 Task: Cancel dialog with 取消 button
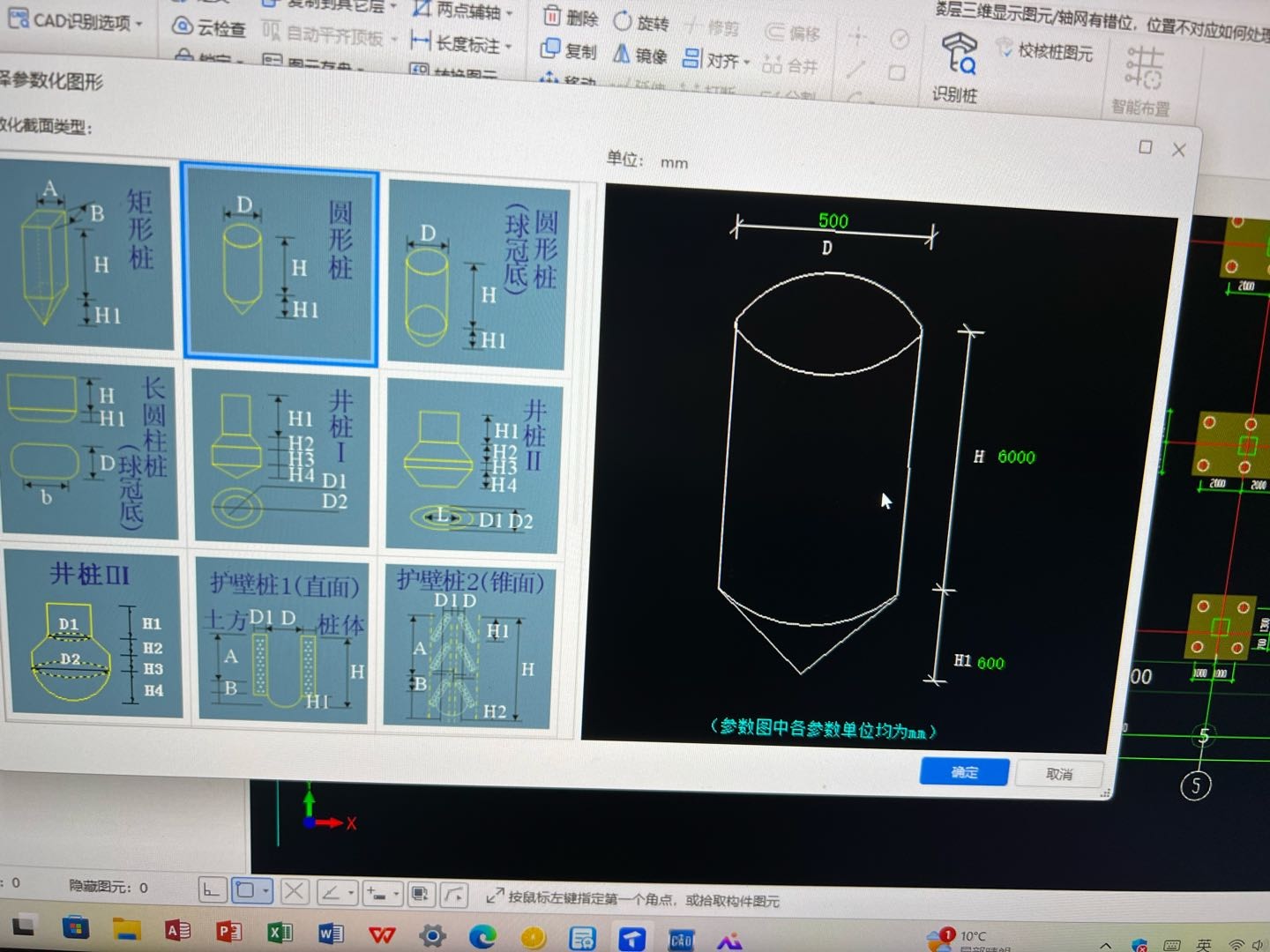(x=1059, y=774)
